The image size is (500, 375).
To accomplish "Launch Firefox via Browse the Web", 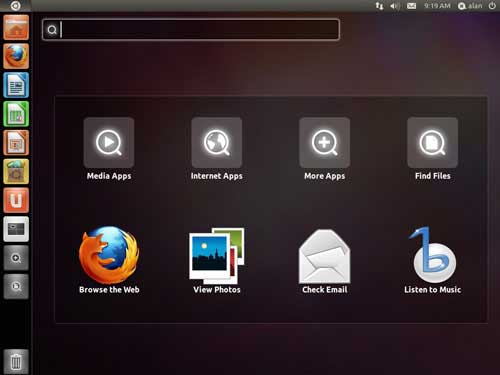I will 109,255.
